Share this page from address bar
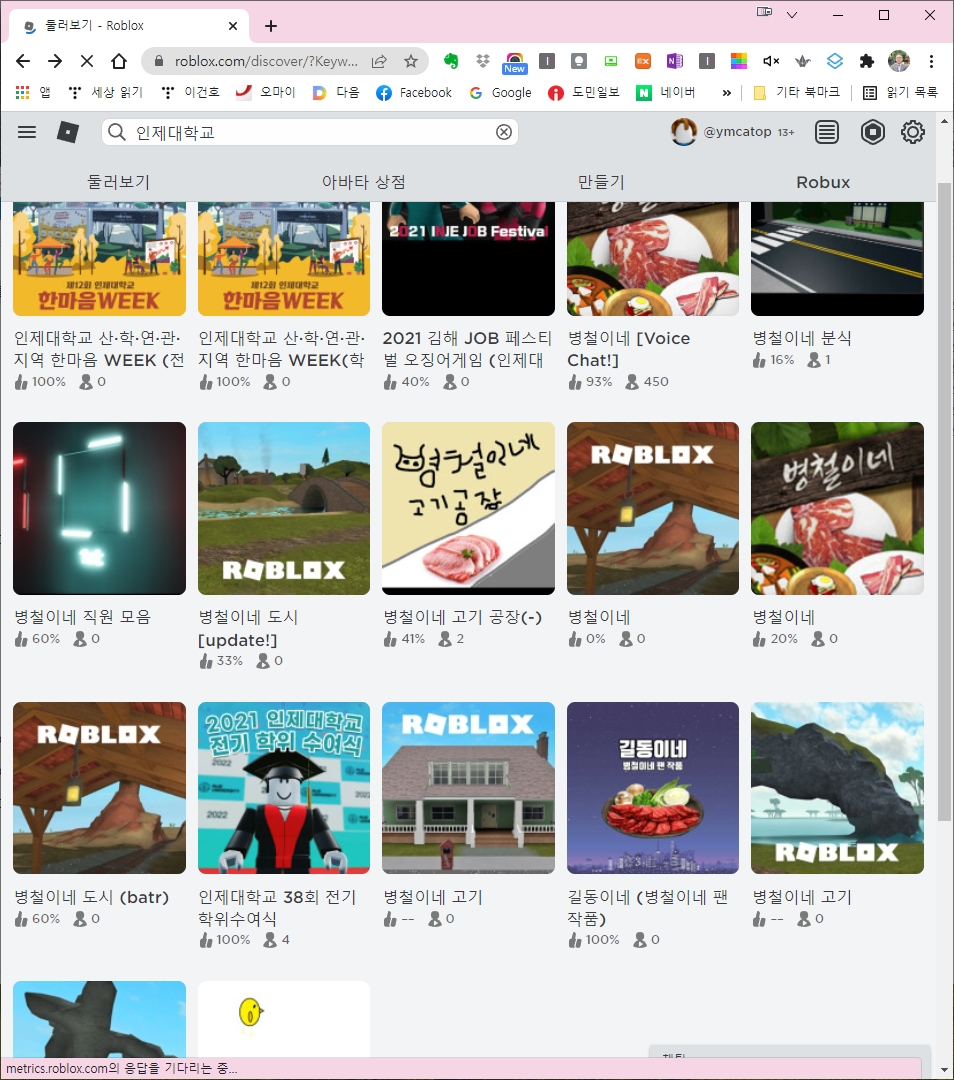This screenshot has height=1080, width=954. click(379, 61)
